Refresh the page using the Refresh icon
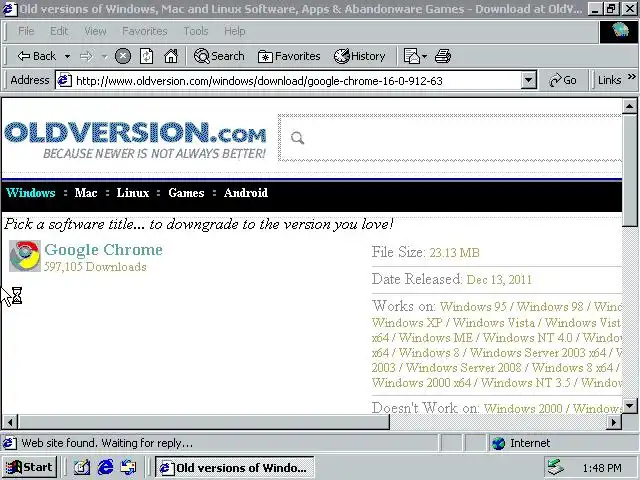640x480 pixels. pos(147,56)
